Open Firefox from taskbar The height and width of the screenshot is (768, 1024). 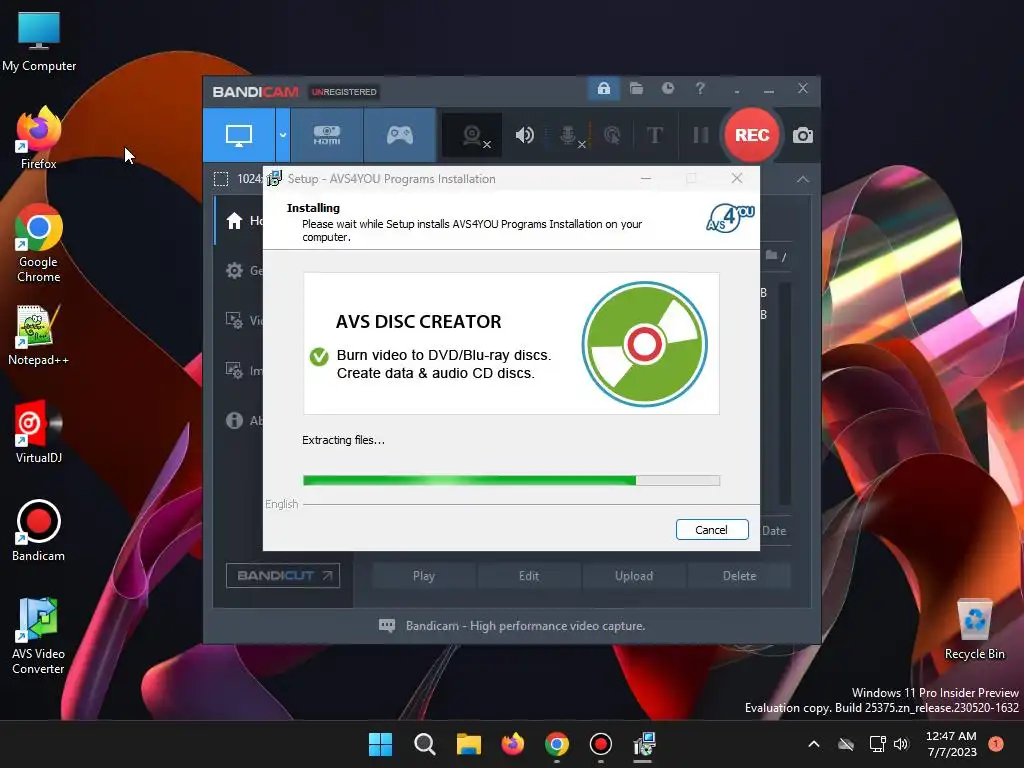coord(513,744)
